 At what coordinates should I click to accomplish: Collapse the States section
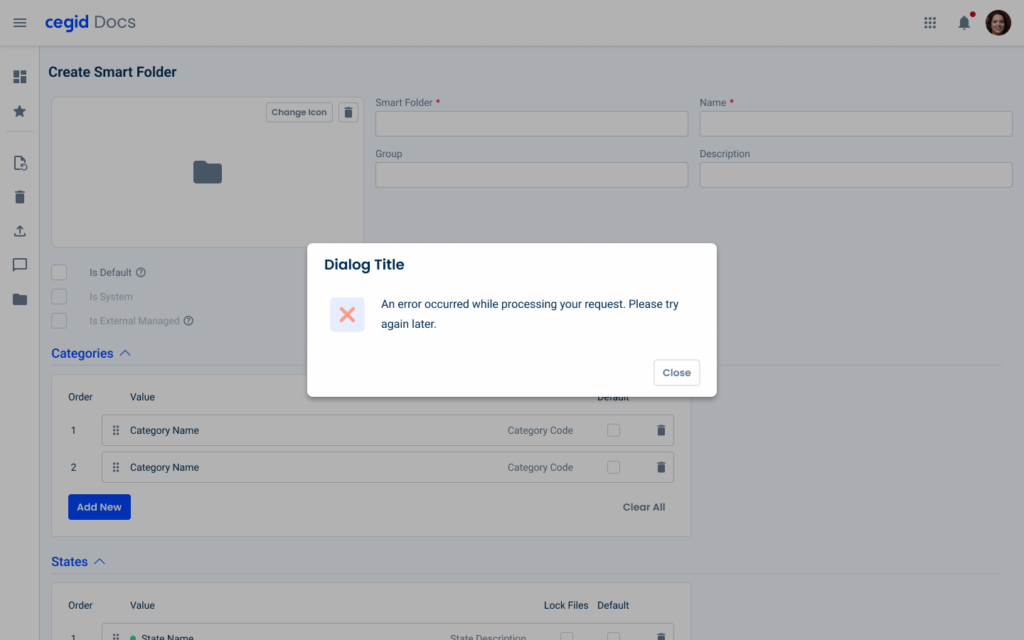point(100,561)
